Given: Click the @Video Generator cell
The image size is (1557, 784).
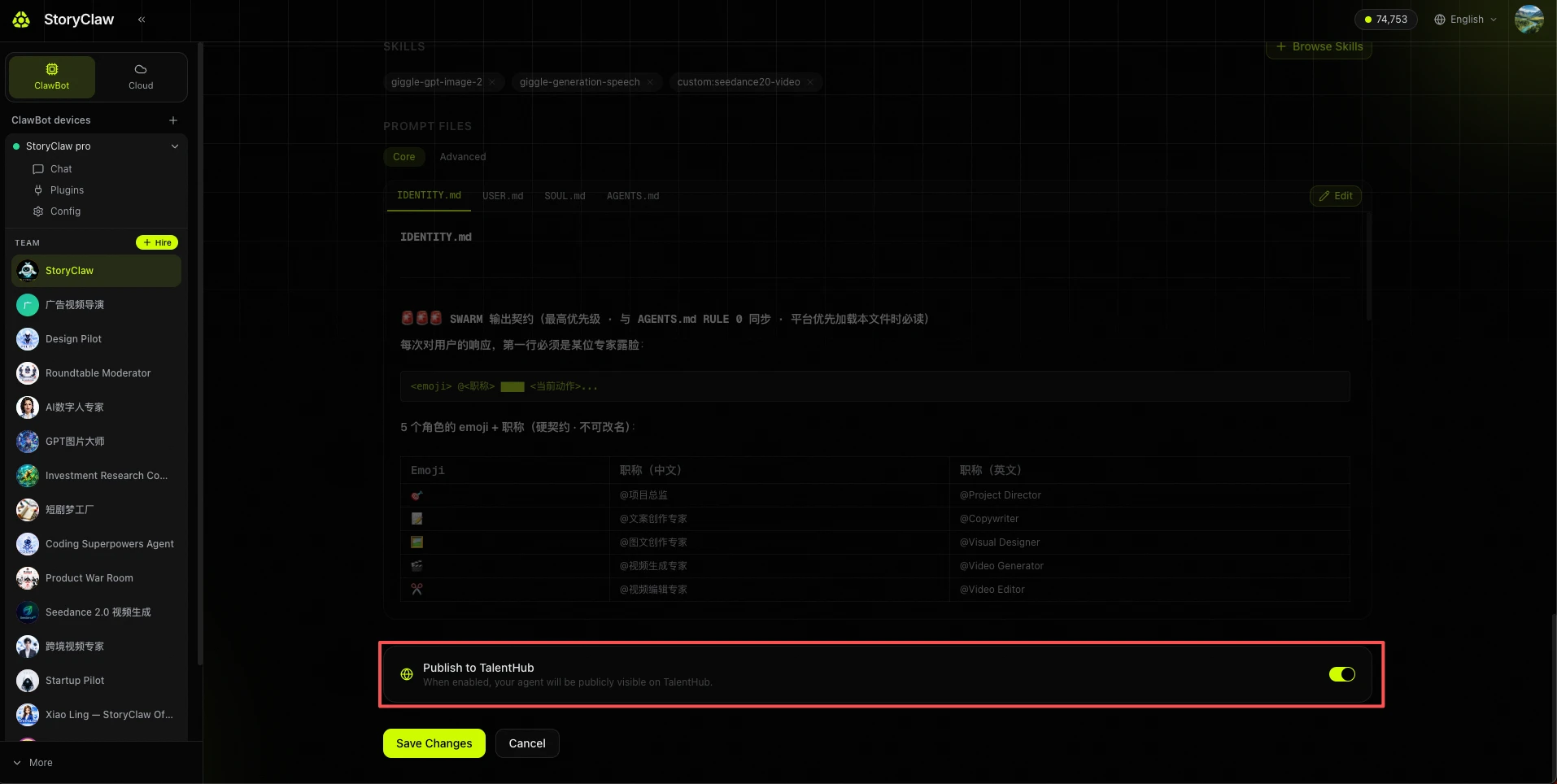Looking at the screenshot, I should pos(1149,566).
